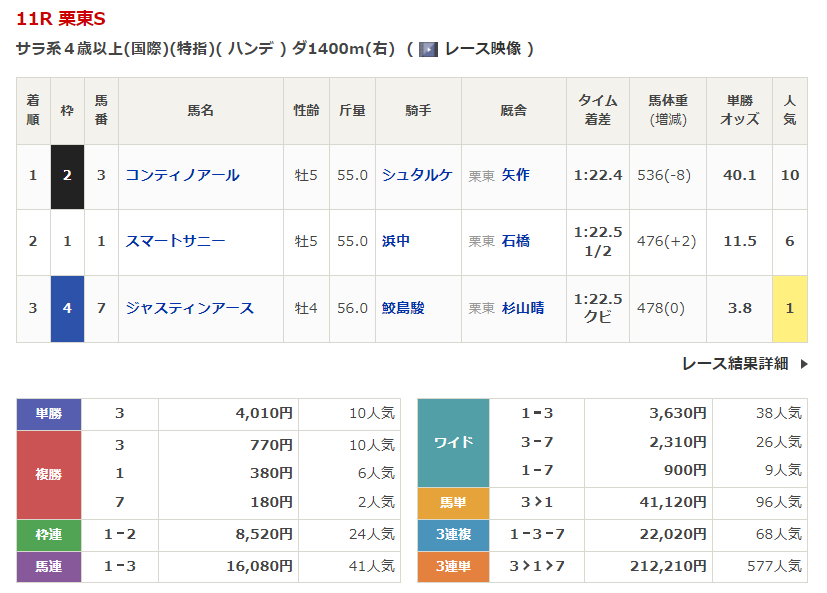Open trainer 杉山晴 page
Image resolution: width=827 pixels, height=593 pixels.
(522, 308)
